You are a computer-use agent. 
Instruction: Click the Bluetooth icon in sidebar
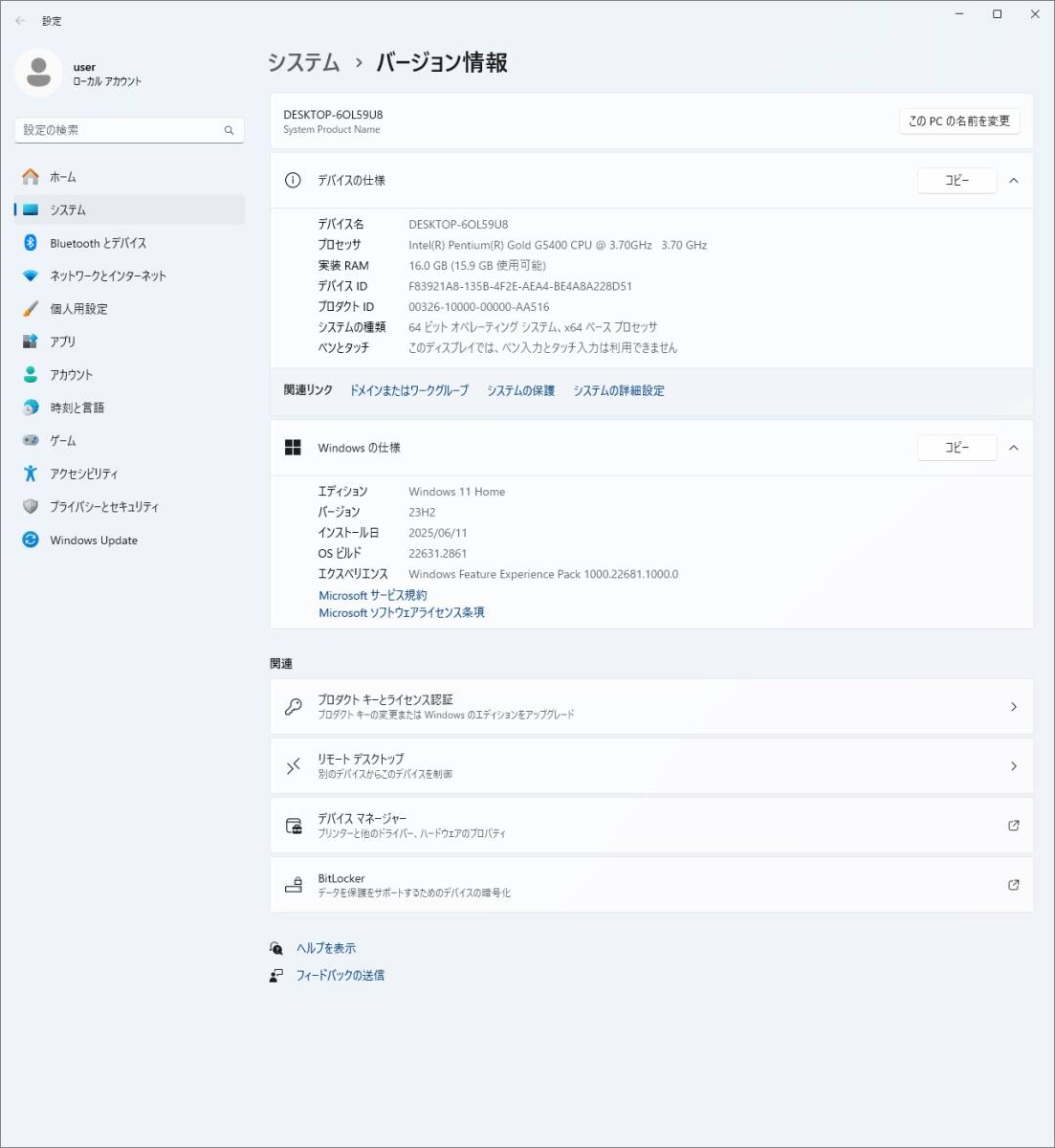[31, 243]
